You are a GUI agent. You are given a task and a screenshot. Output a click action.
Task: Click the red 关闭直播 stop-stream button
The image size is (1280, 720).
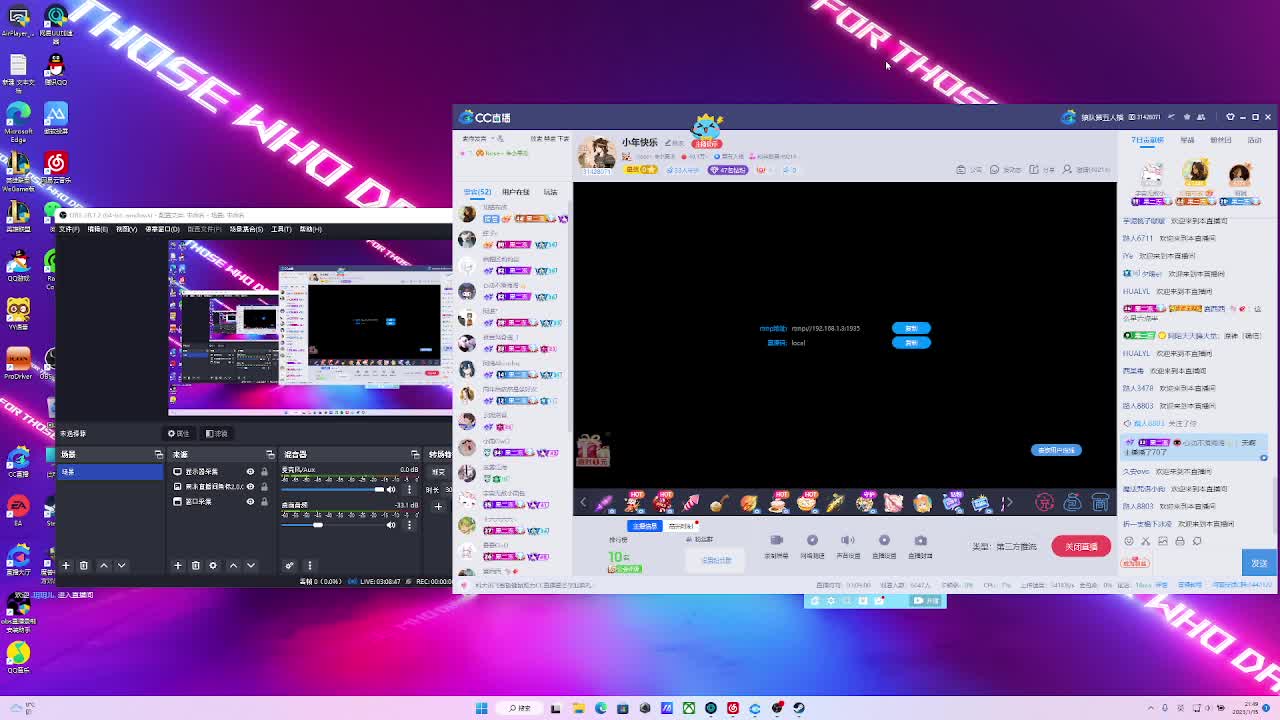[x=1080, y=546]
